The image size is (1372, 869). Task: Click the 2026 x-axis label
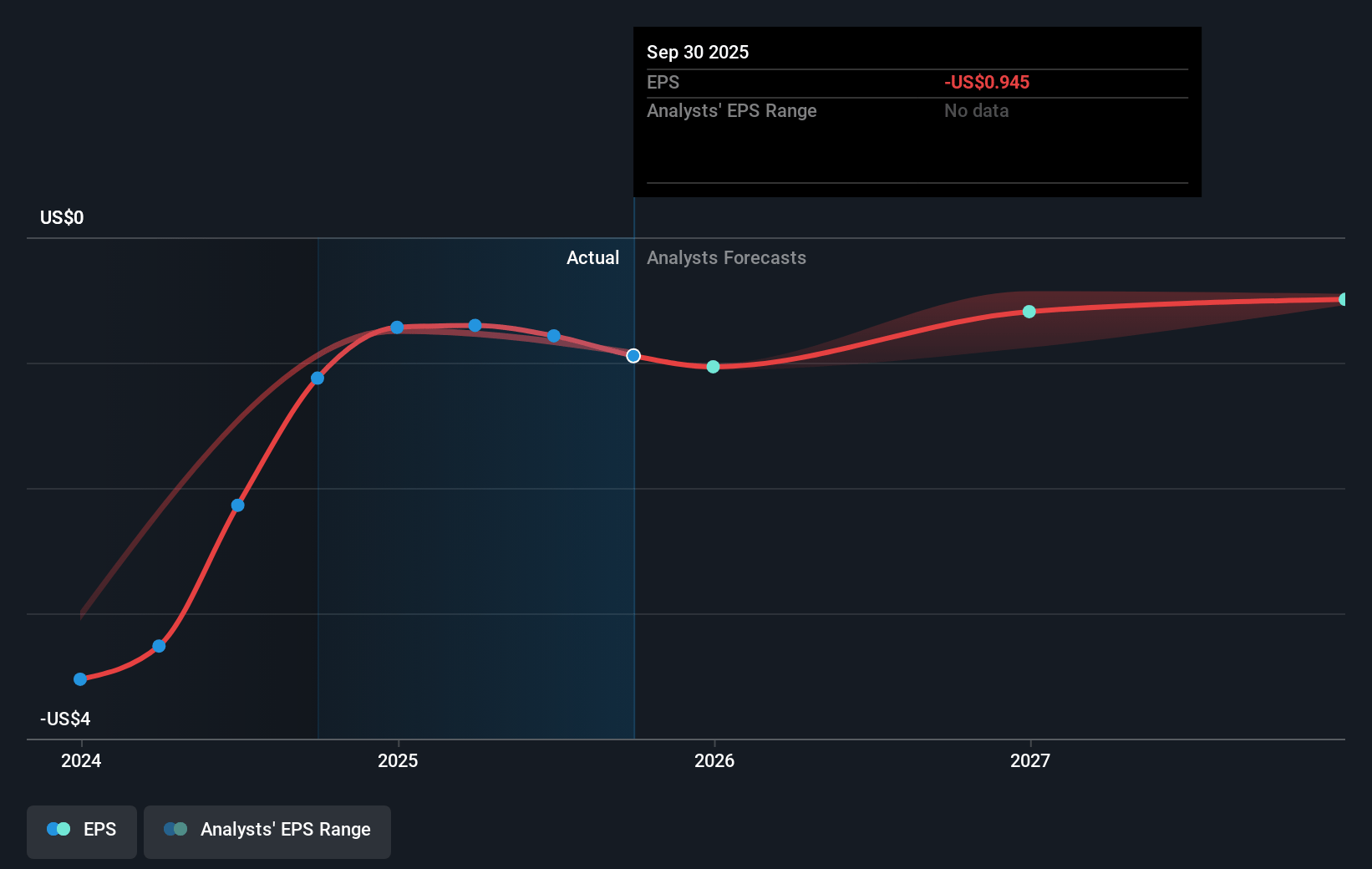click(714, 760)
